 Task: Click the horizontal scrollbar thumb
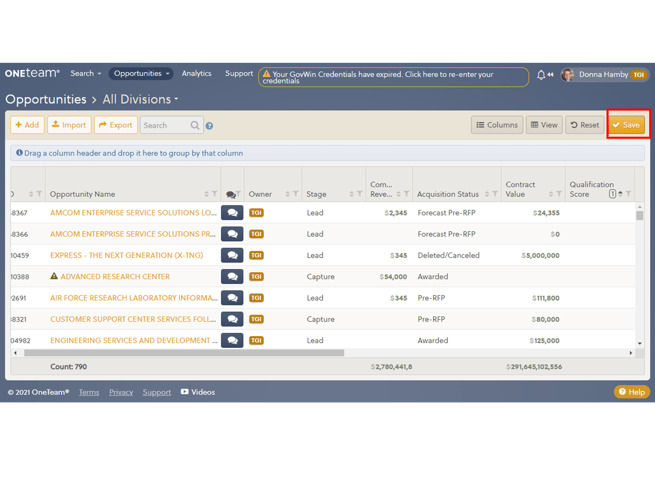point(184,353)
